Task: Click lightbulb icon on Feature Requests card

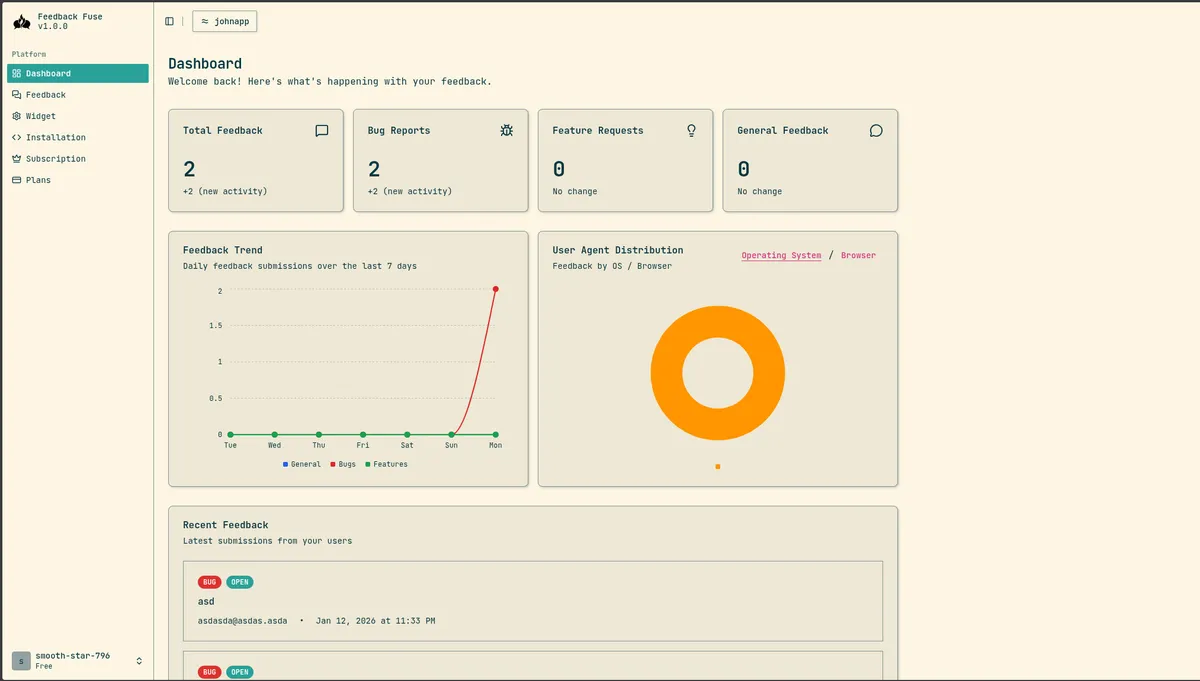Action: point(691,131)
